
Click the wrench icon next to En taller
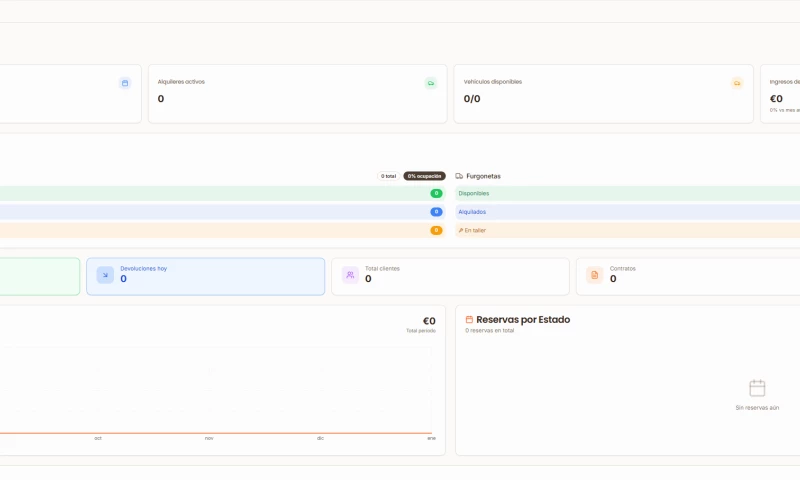point(461,230)
